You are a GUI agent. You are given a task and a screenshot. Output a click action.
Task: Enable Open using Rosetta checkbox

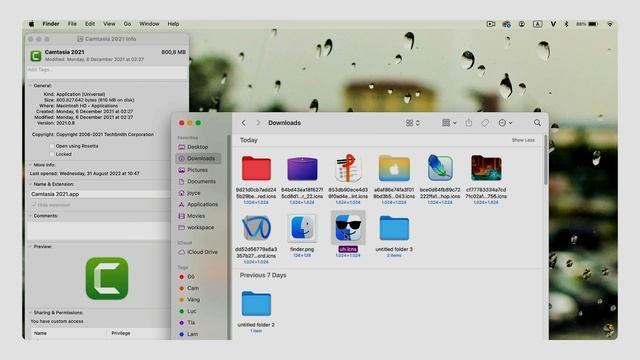(x=52, y=146)
